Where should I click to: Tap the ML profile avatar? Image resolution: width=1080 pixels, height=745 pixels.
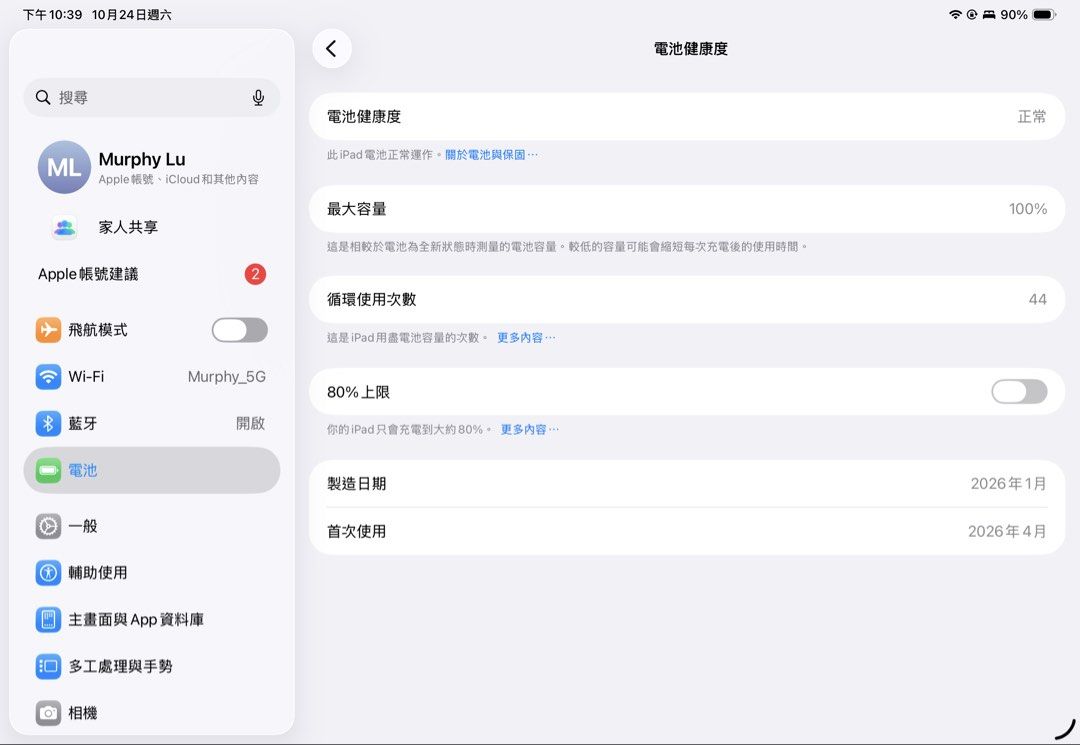64,167
